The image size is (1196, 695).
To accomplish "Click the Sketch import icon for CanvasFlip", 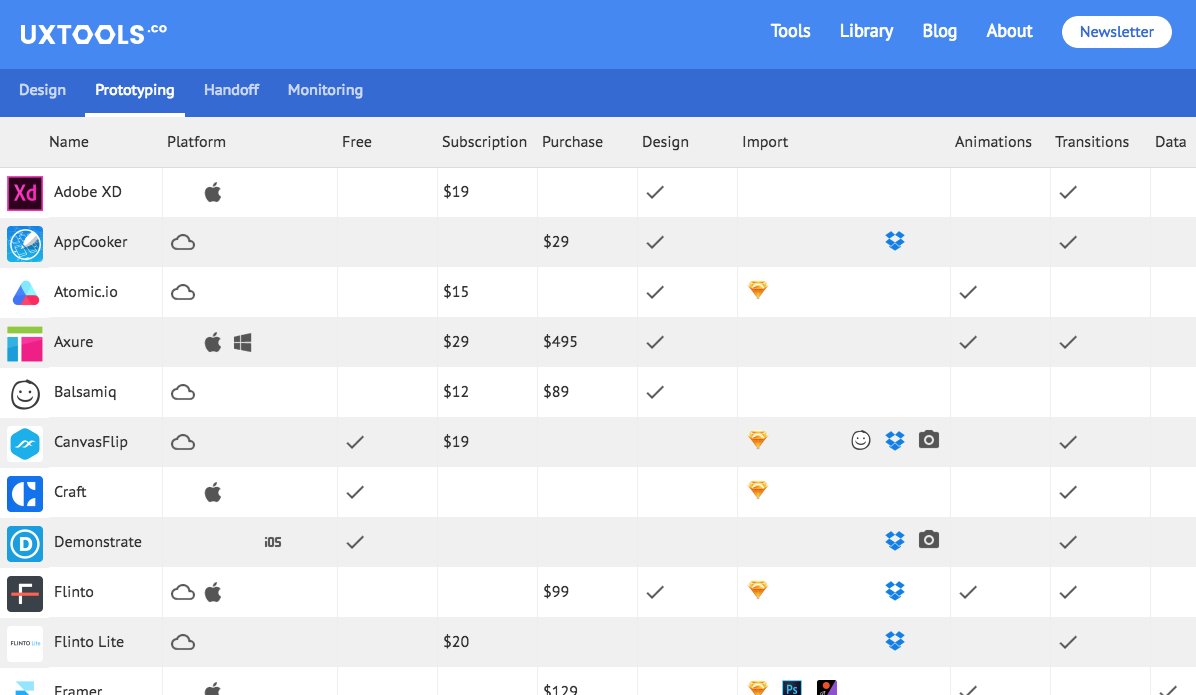I will tap(757, 439).
